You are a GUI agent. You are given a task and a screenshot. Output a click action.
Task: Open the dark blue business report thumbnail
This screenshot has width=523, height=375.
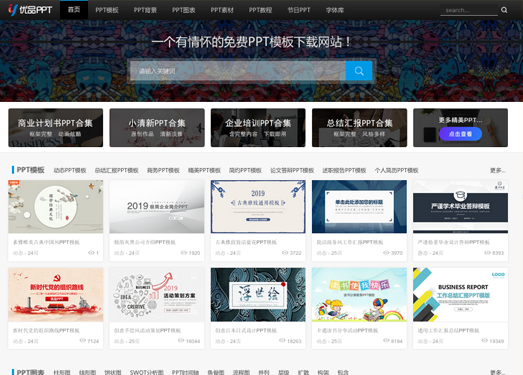(x=359, y=207)
